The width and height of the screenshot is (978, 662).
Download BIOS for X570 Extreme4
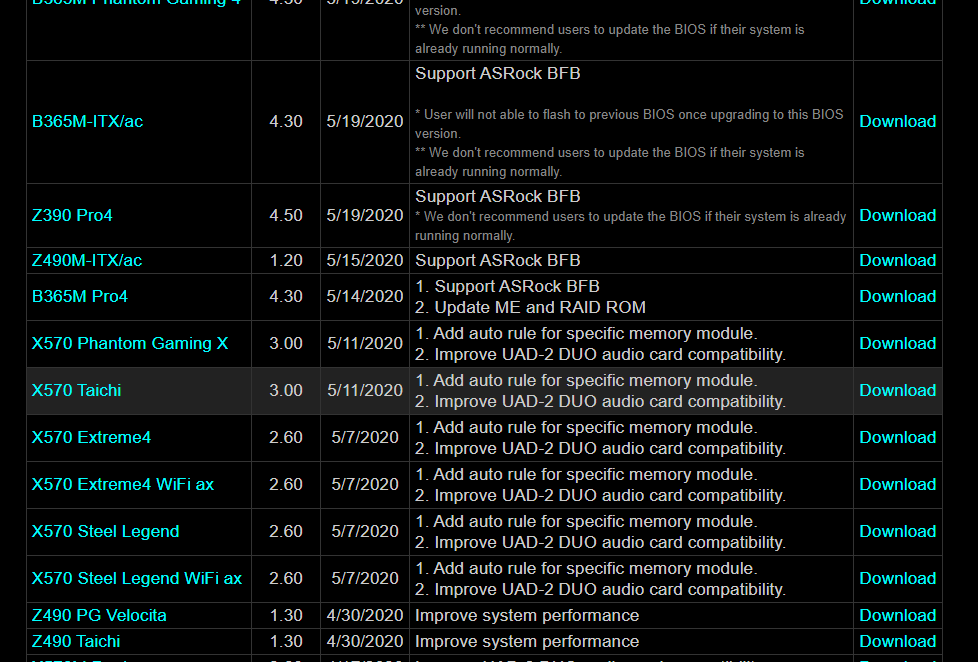898,437
